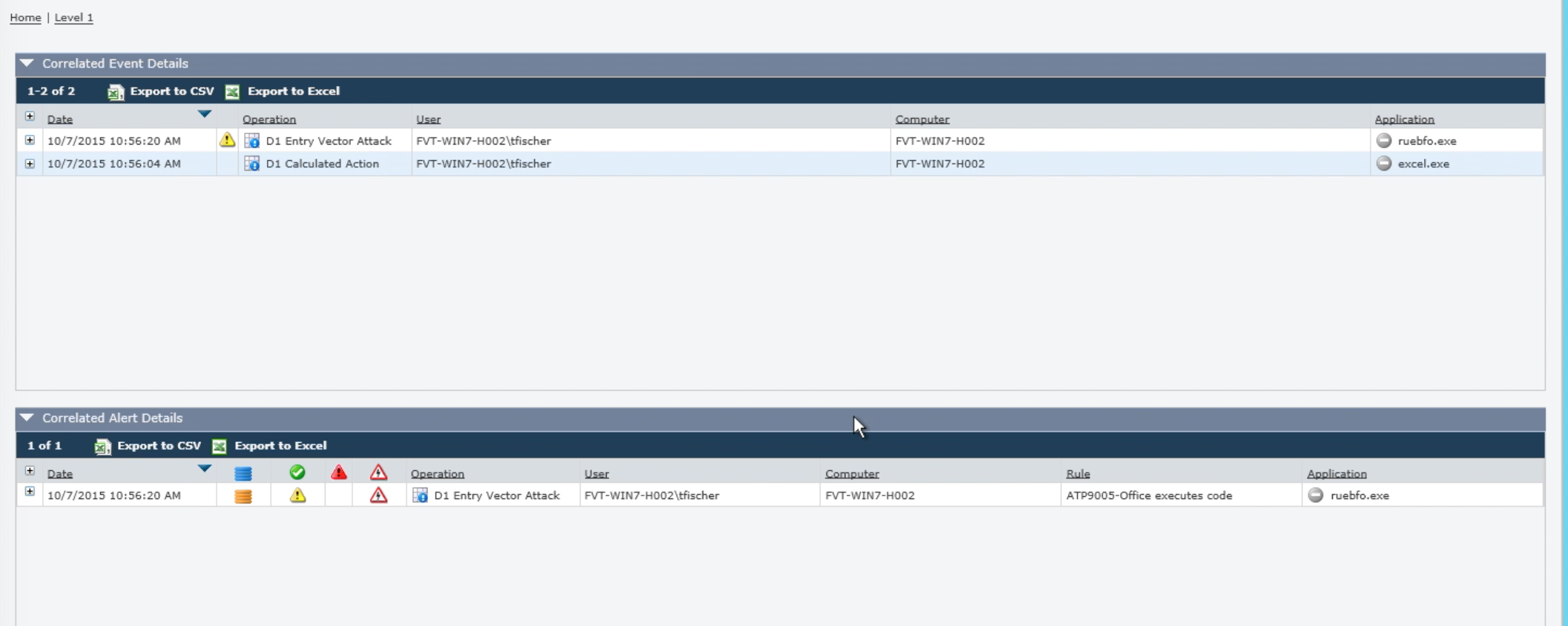Viewport: 1568px width, 626px height.
Task: Click blue stacked-layers column header icon
Action: (x=243, y=473)
